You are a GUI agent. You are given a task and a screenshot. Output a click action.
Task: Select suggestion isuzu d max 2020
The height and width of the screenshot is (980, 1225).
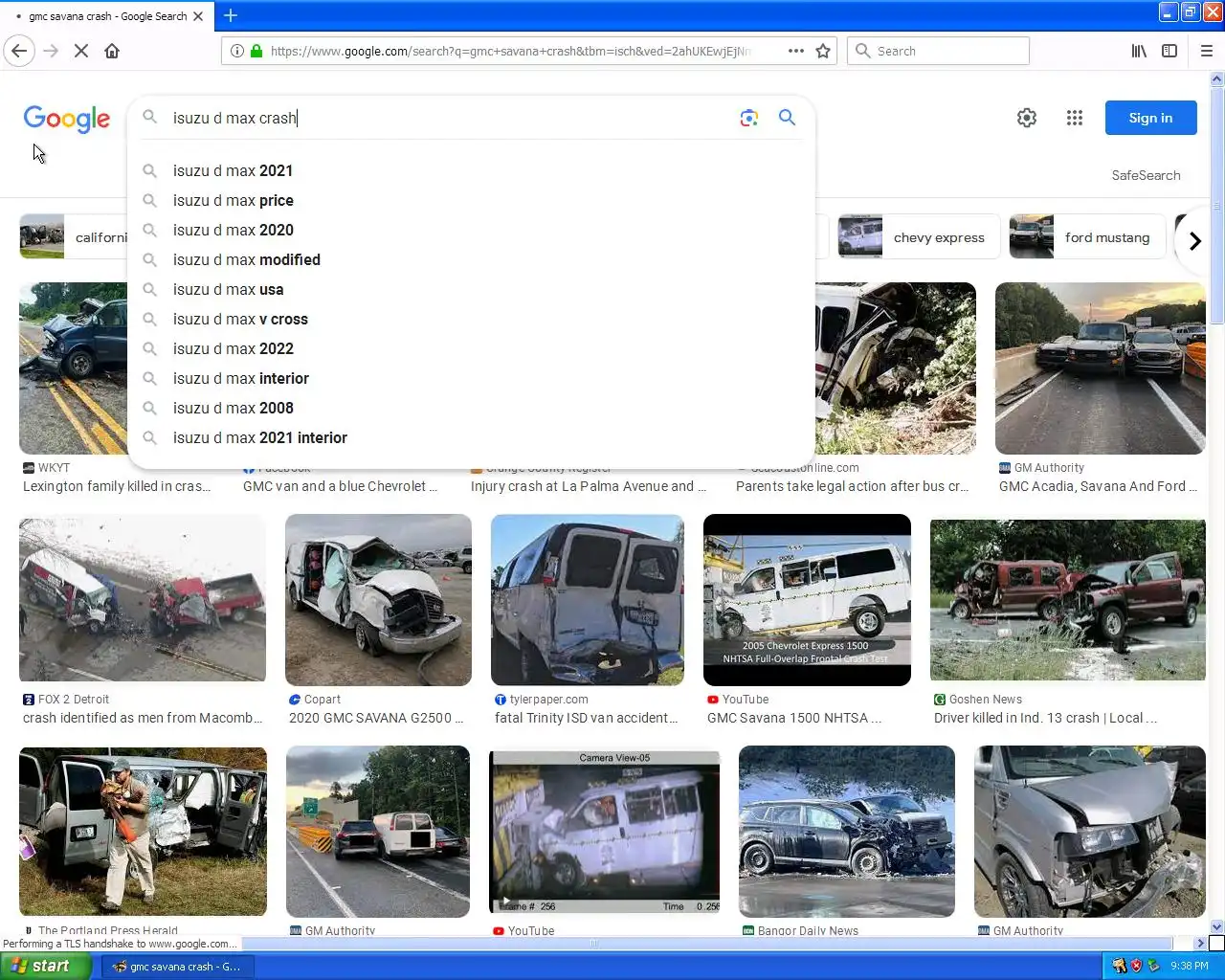[471, 230]
